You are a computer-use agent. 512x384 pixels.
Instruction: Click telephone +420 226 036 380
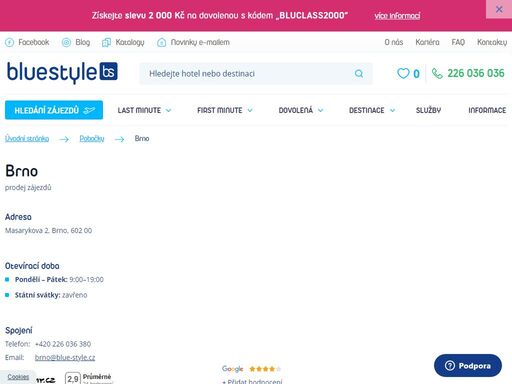pos(63,344)
